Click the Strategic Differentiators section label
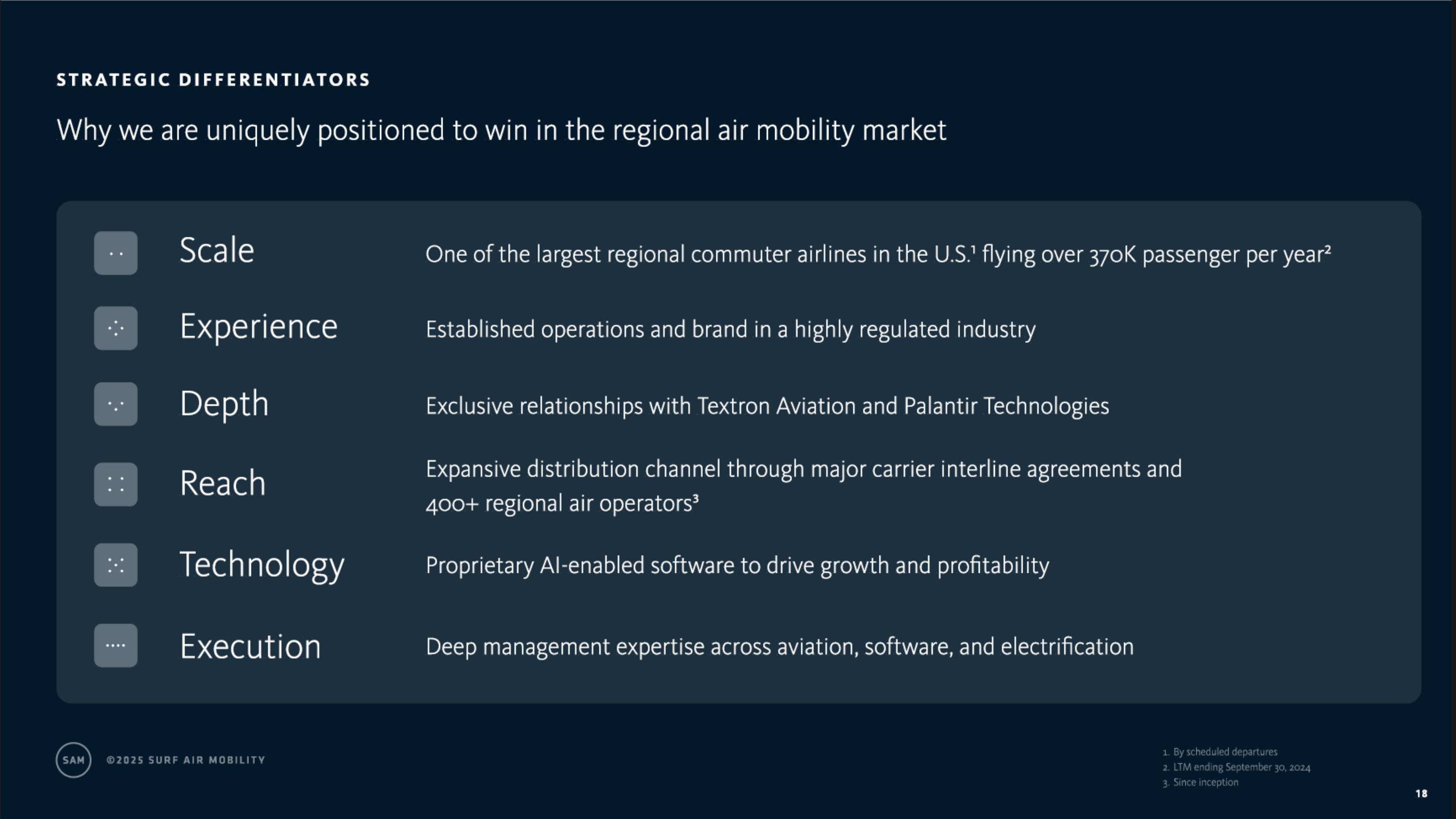Screen dimensions: 1456x819 click(x=213, y=80)
